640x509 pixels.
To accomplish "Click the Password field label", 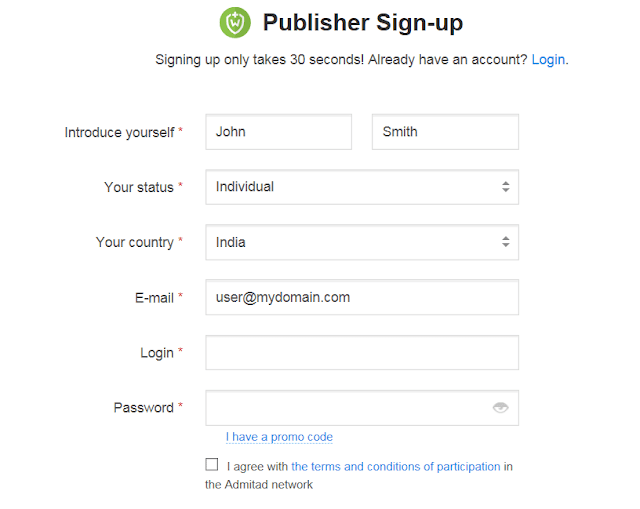I will pyautogui.click(x=144, y=408).
